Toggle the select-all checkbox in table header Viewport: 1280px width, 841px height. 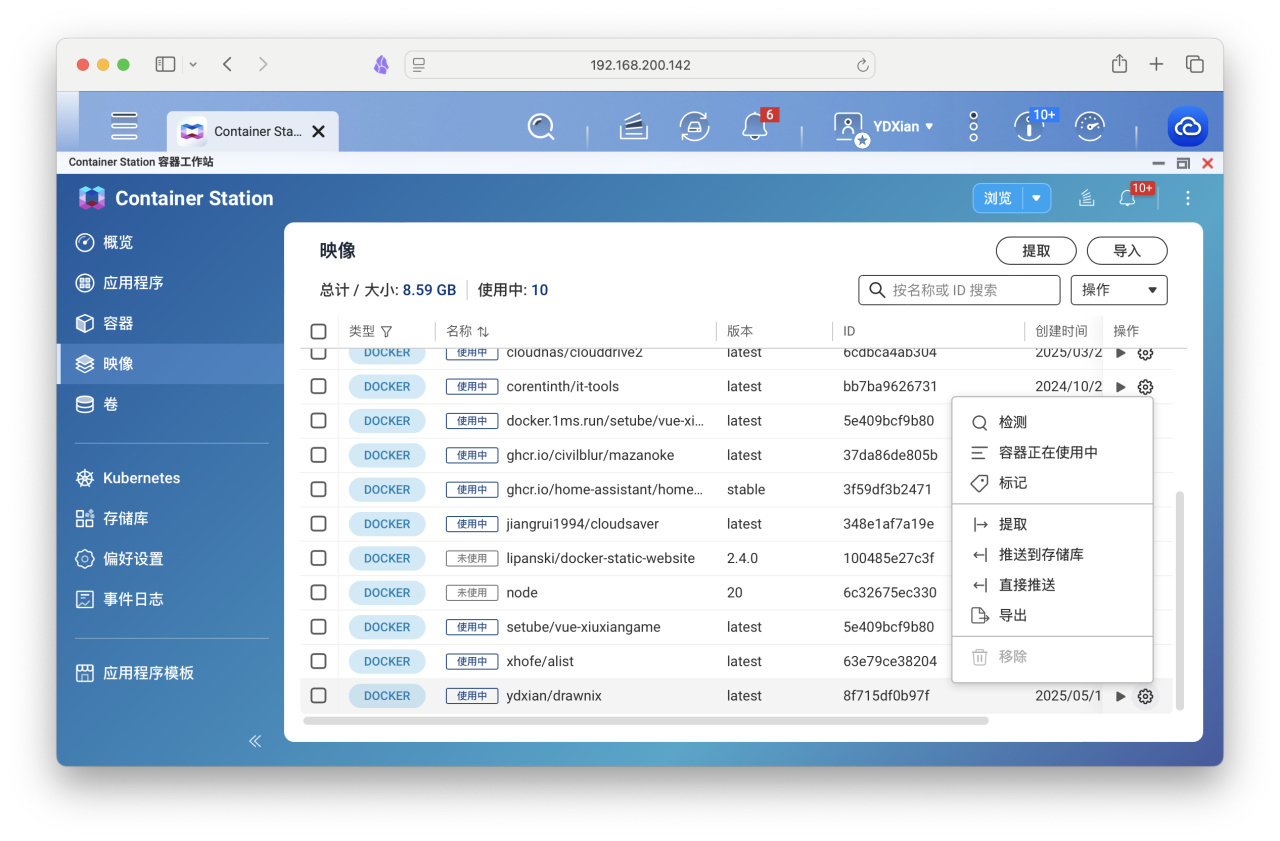[x=318, y=331]
